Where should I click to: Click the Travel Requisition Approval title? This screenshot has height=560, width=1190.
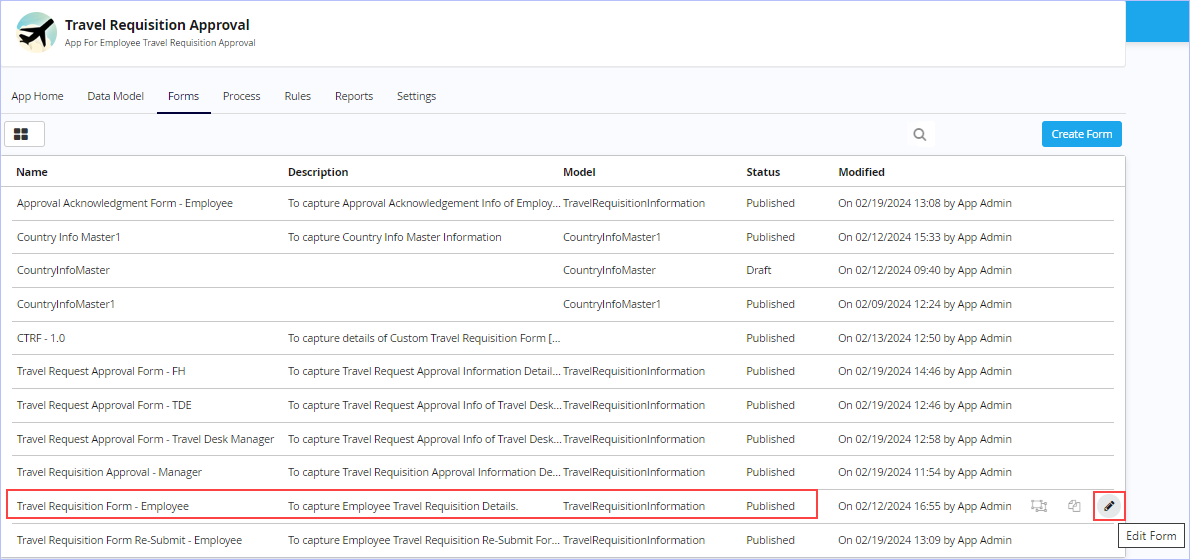point(157,26)
